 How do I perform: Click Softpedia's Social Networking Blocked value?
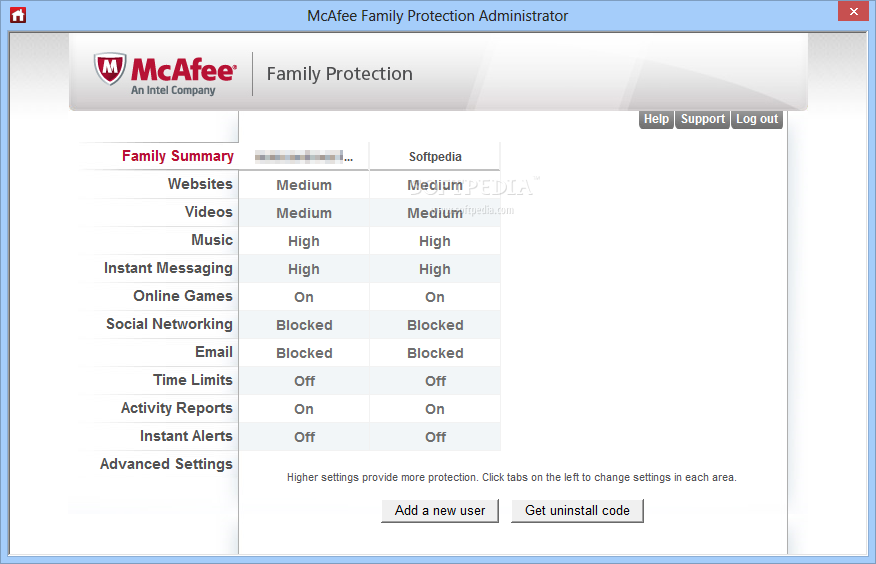coord(435,325)
